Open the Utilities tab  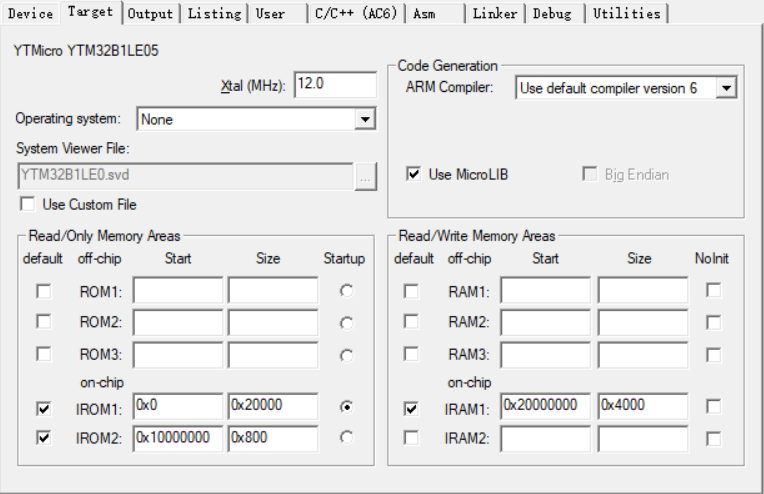click(626, 13)
